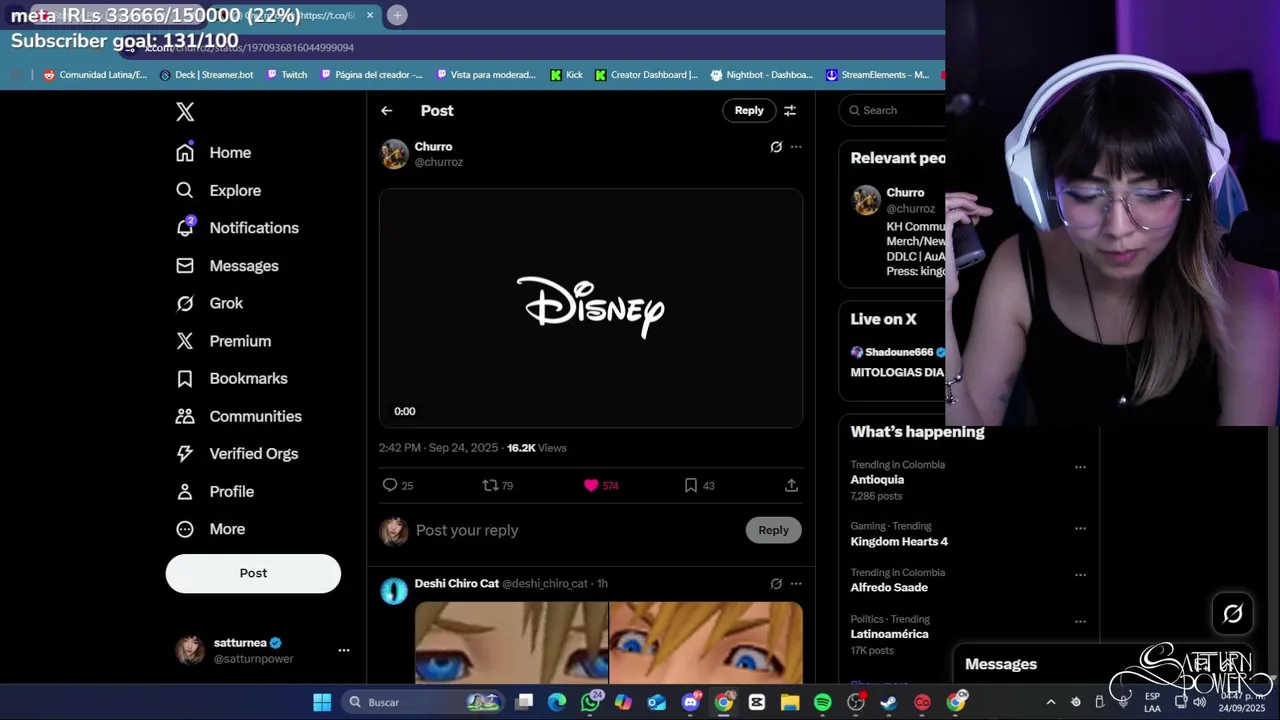
Task: Click the Grok icon on Churro's post
Action: tap(776, 147)
